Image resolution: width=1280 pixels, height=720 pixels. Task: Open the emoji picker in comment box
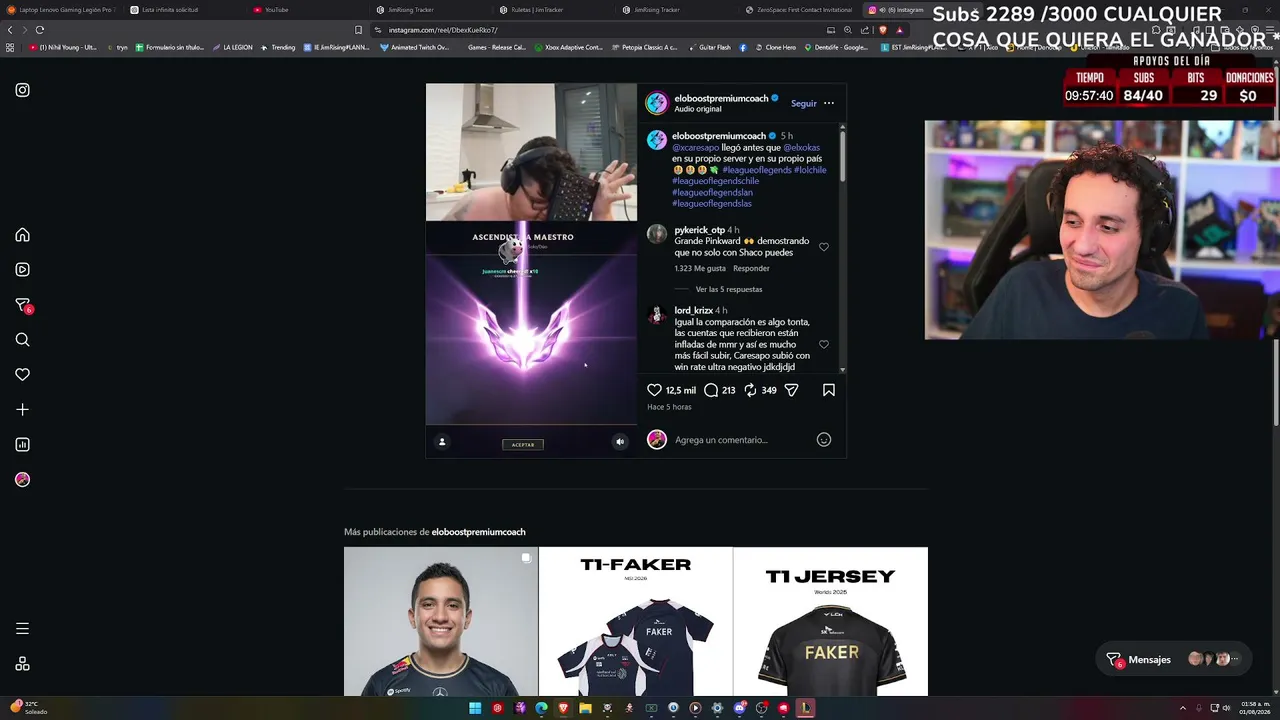click(824, 440)
